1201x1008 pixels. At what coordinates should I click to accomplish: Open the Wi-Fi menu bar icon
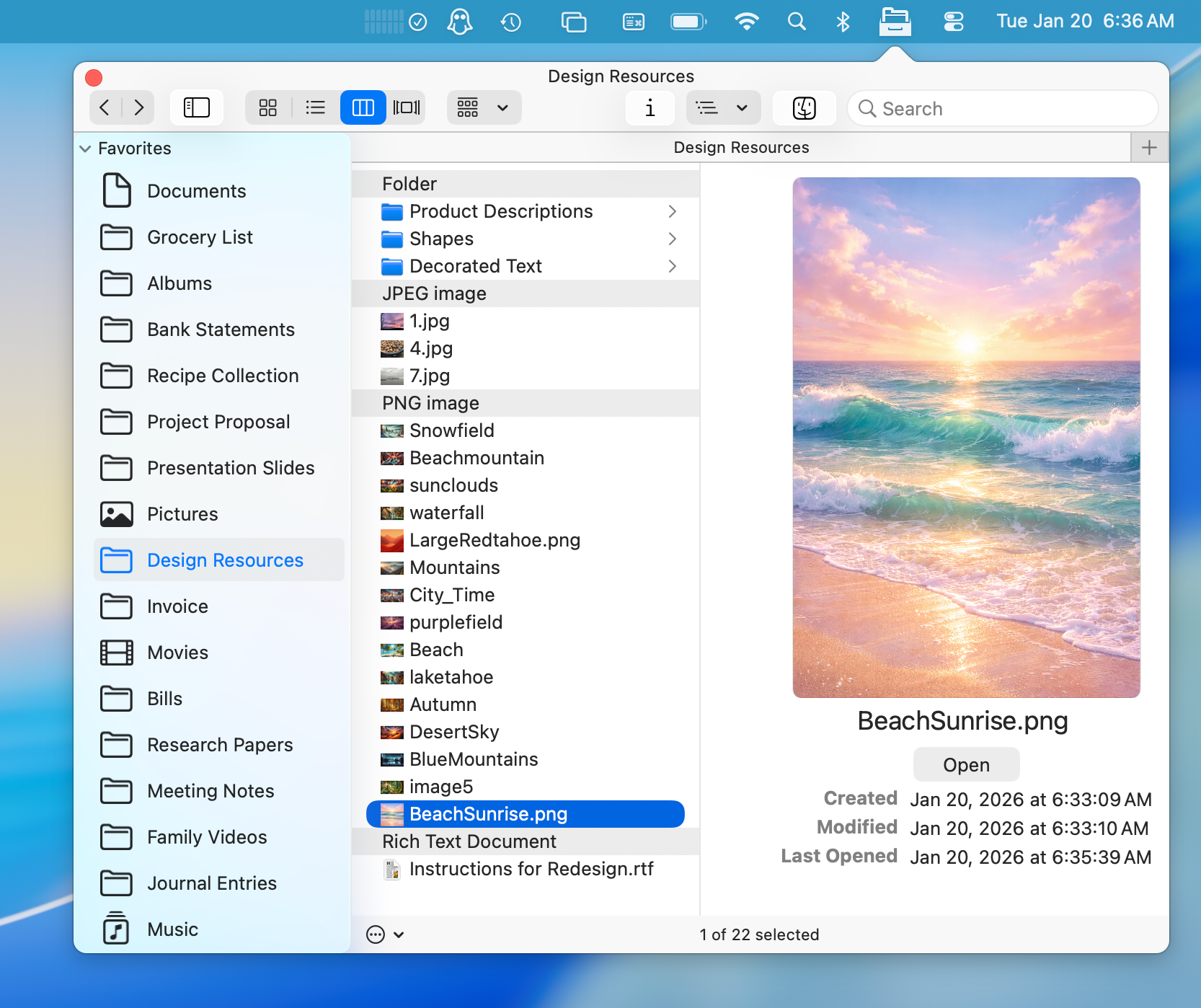click(x=747, y=22)
